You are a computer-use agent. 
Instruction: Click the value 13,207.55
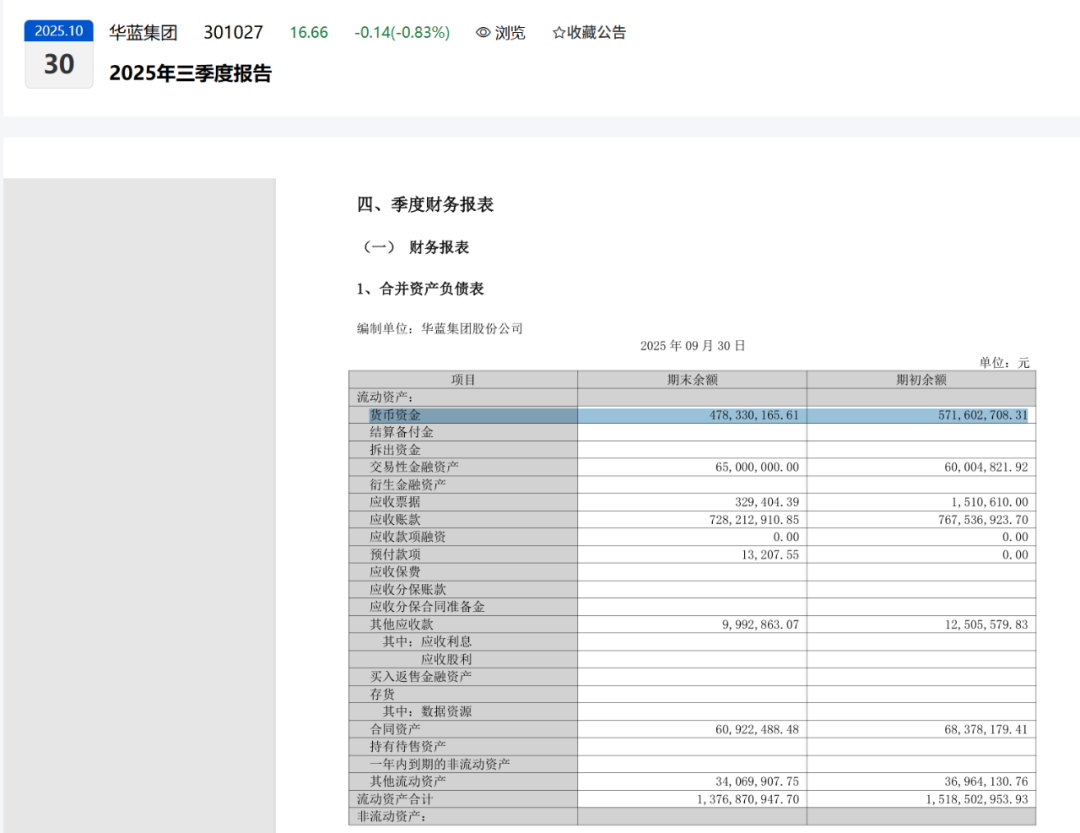coord(770,555)
